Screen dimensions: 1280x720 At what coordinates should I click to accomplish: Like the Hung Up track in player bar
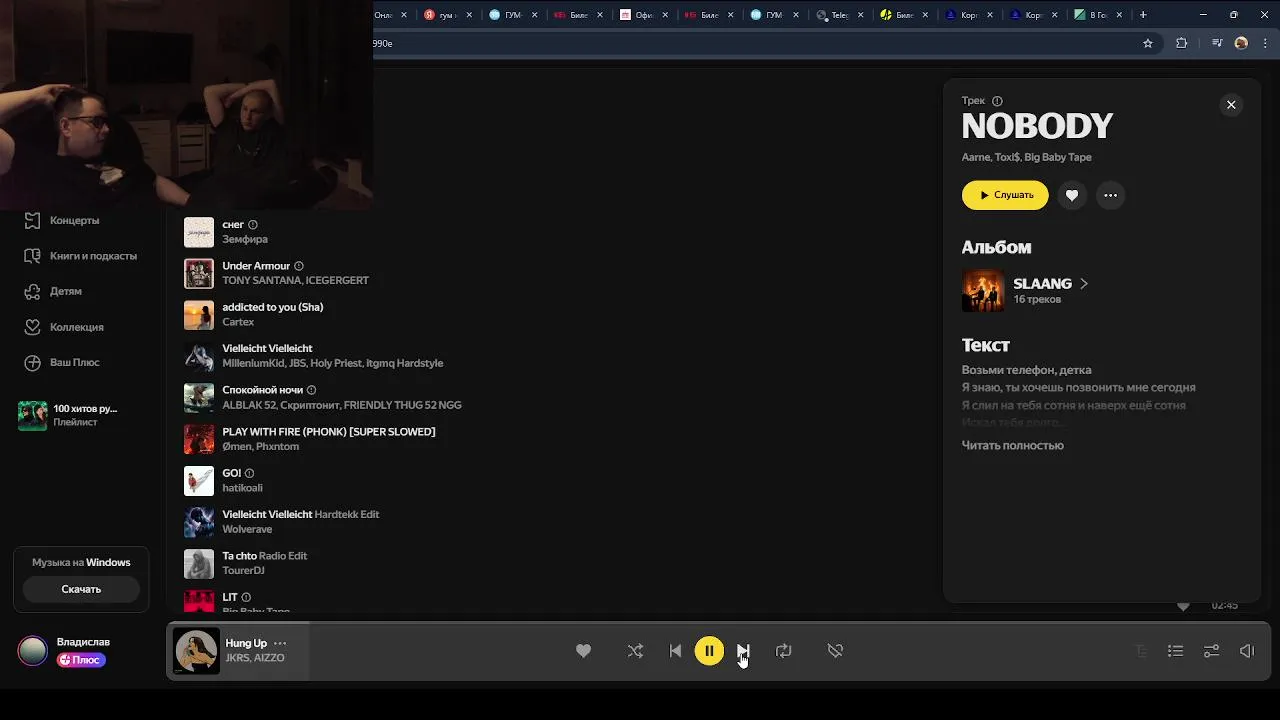[583, 651]
